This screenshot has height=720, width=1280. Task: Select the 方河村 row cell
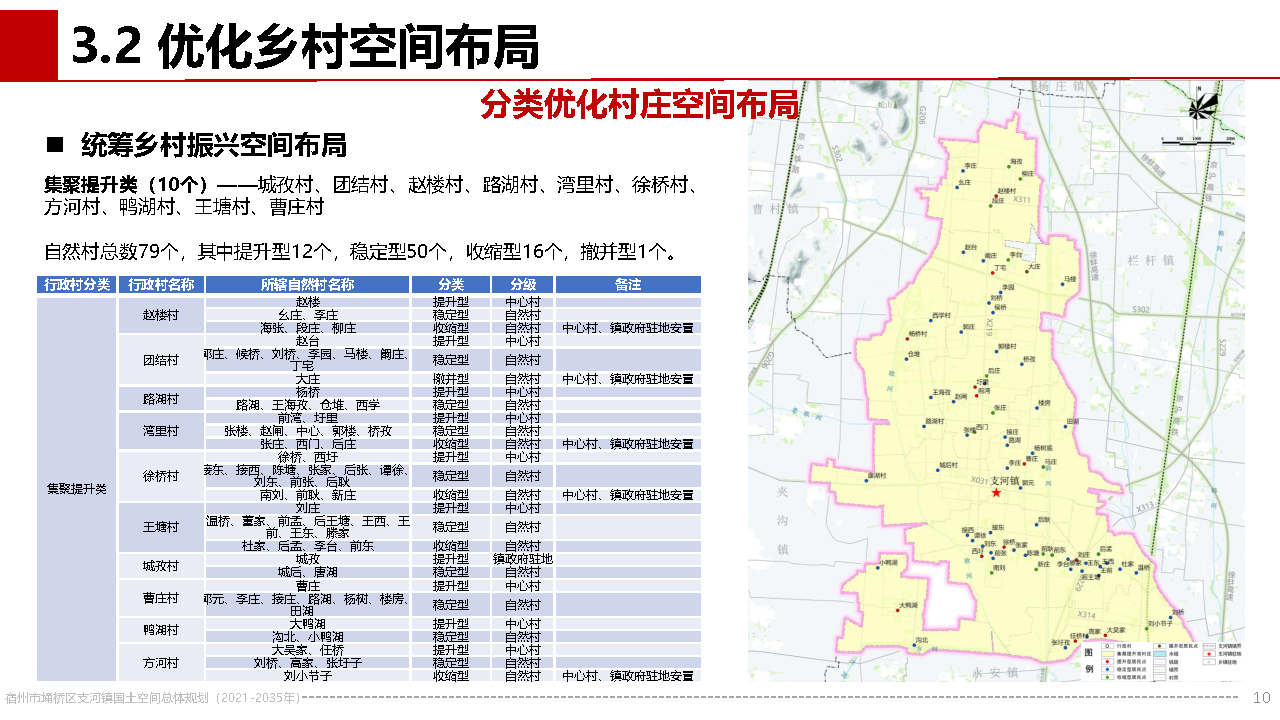click(x=161, y=662)
